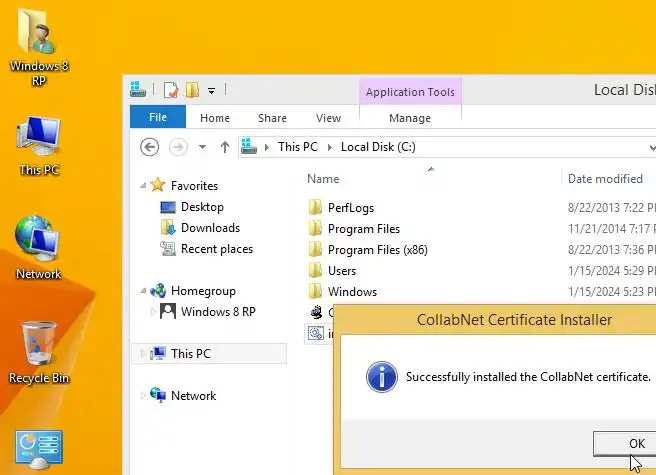Click the gear file icon in selected row

click(316, 333)
